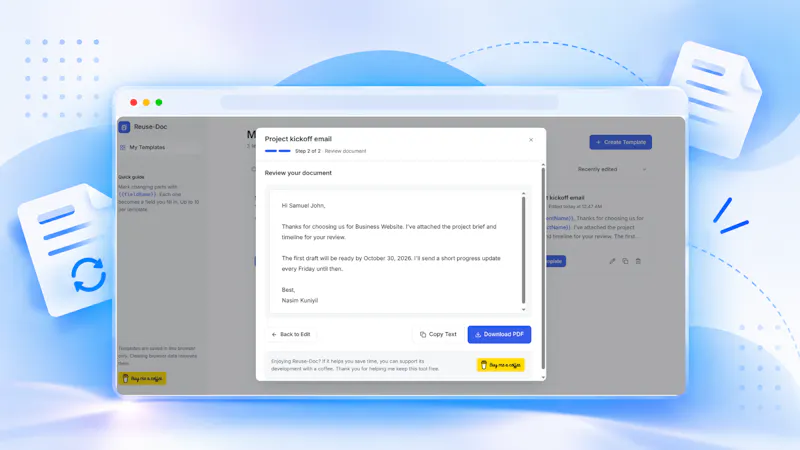Click the 'Best,' closing line
Viewport: 800px width, 450px height.
288,290
